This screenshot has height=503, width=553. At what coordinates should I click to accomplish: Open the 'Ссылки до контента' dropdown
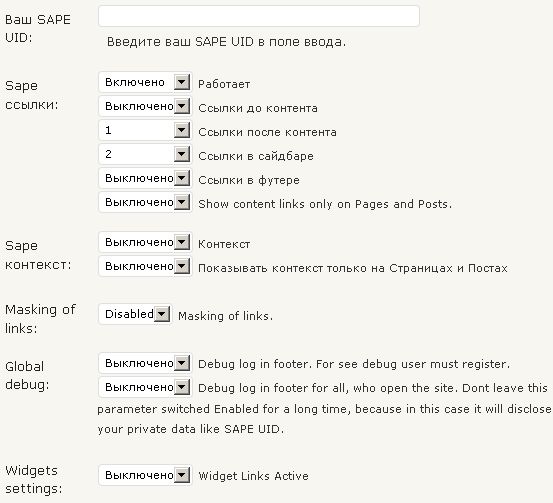pos(145,106)
